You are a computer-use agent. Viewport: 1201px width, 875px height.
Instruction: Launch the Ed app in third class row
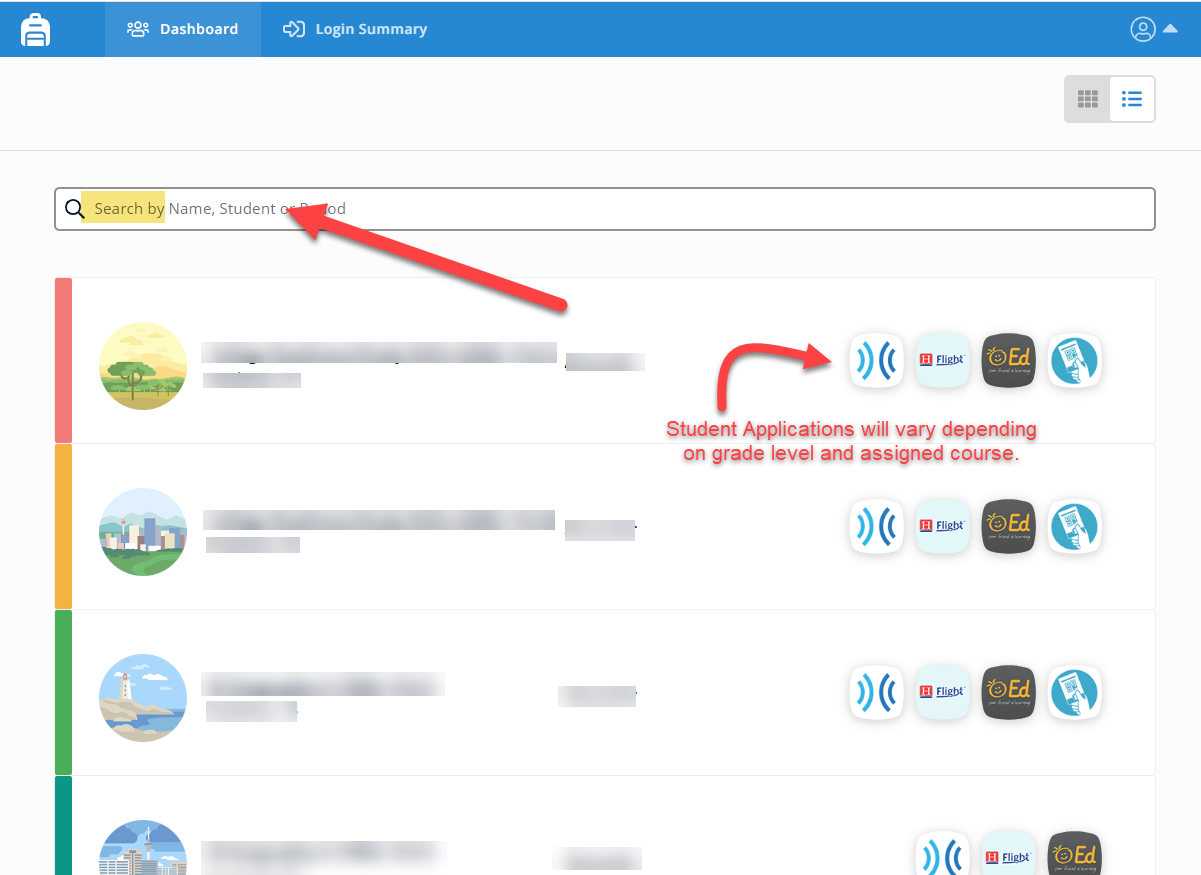(1008, 692)
